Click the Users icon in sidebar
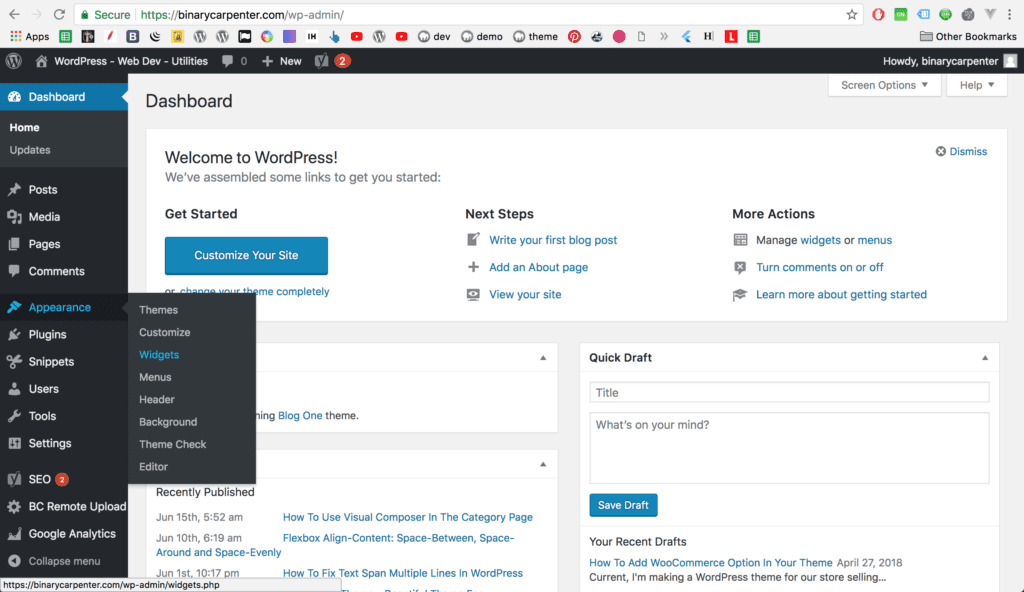1024x592 pixels. pyautogui.click(x=14, y=389)
